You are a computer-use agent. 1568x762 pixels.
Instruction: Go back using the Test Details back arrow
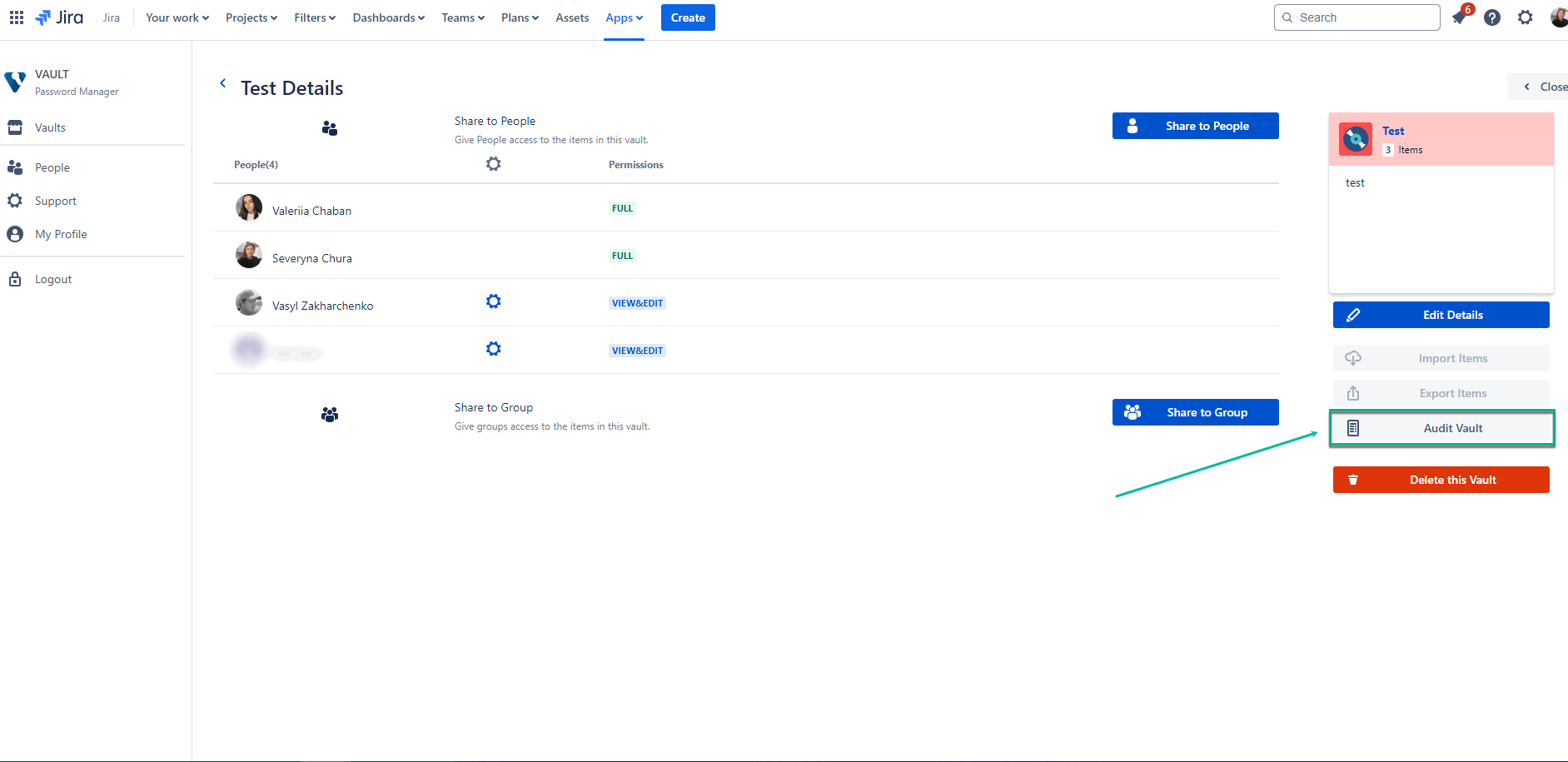(222, 83)
